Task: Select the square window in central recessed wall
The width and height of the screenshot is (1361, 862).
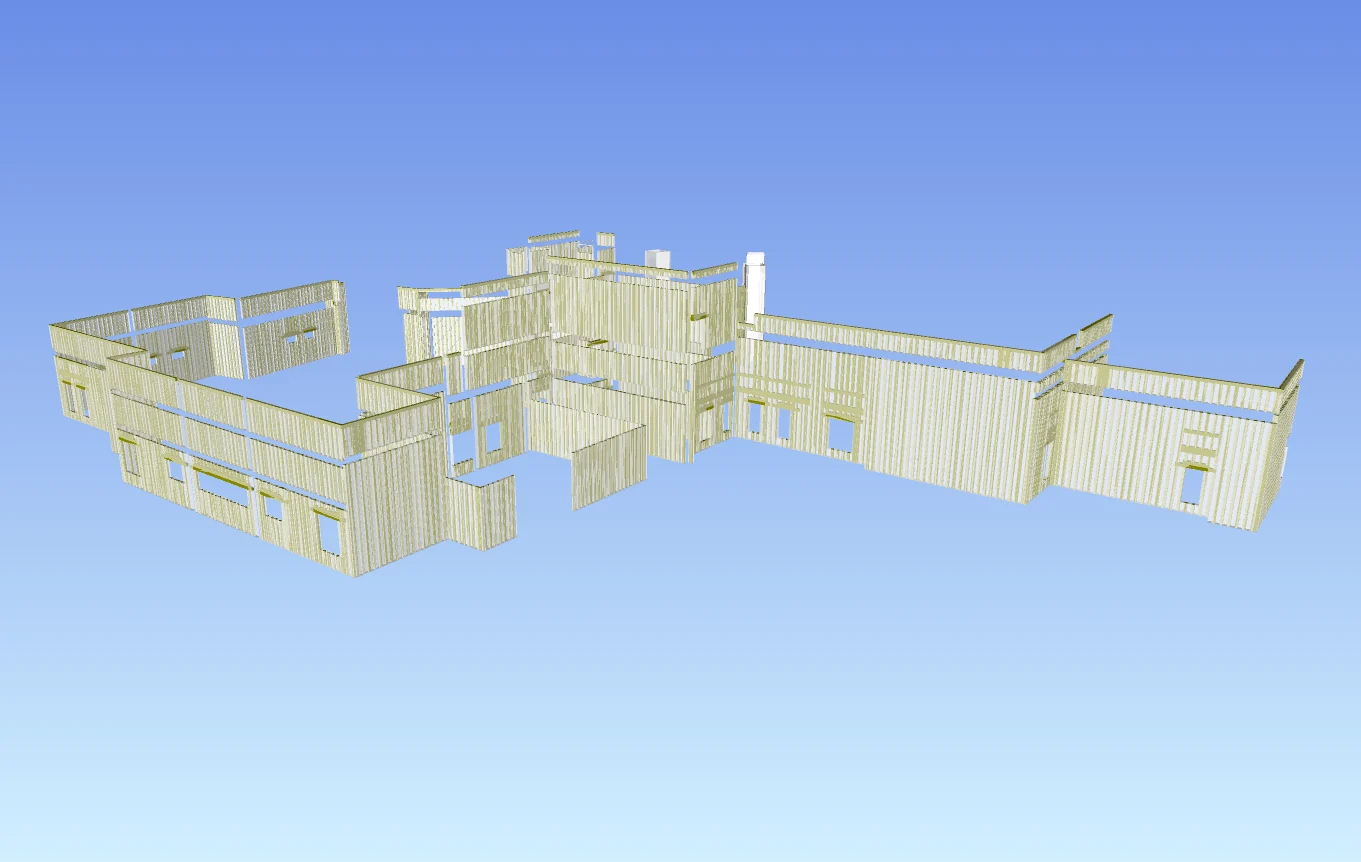Action: [491, 437]
